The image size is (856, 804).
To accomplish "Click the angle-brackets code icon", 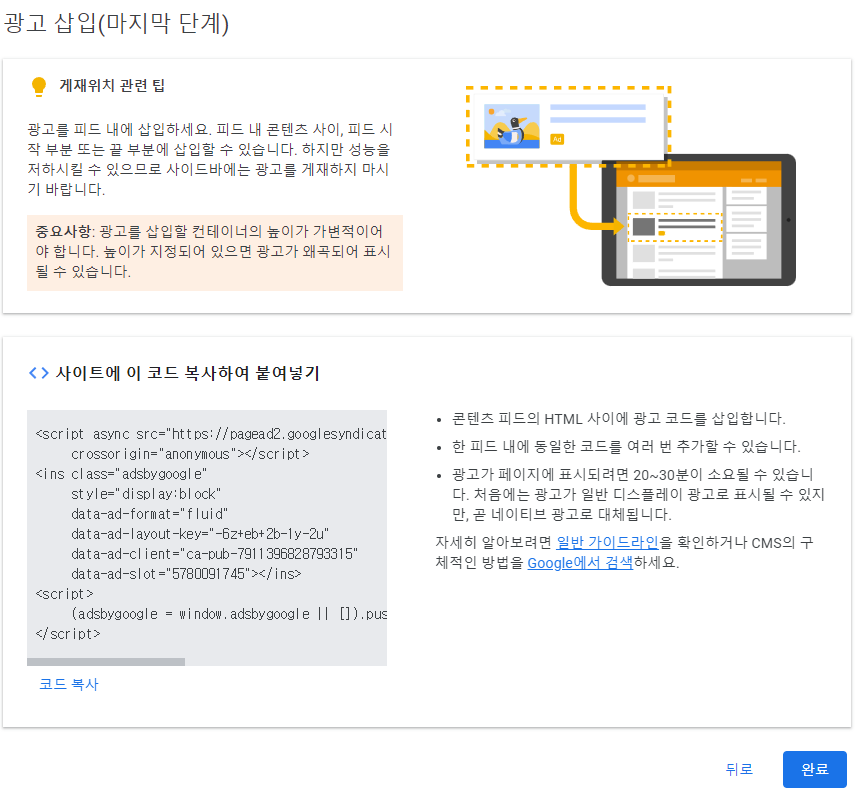I will tap(38, 373).
